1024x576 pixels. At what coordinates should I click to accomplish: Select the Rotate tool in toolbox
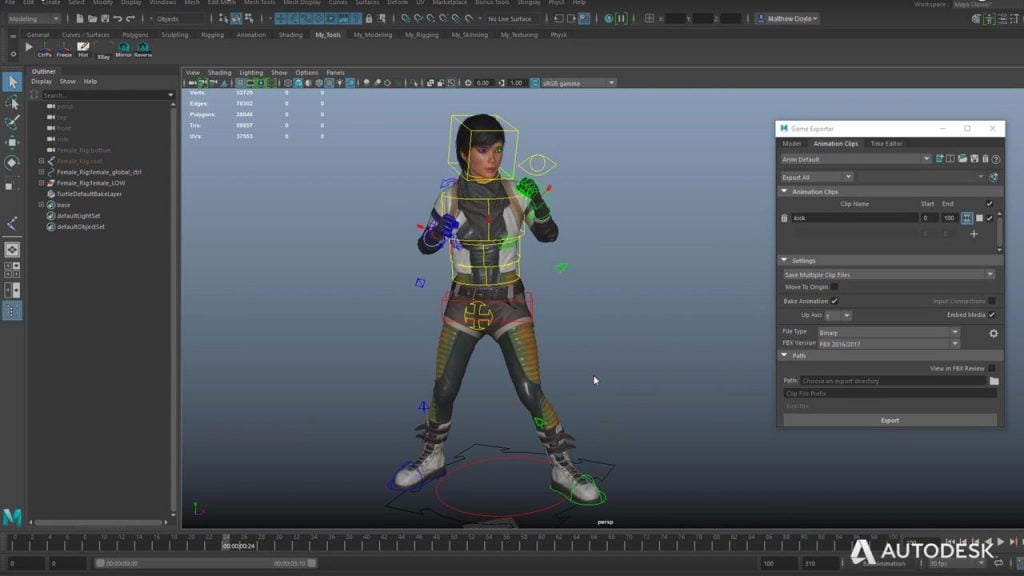tap(12, 163)
